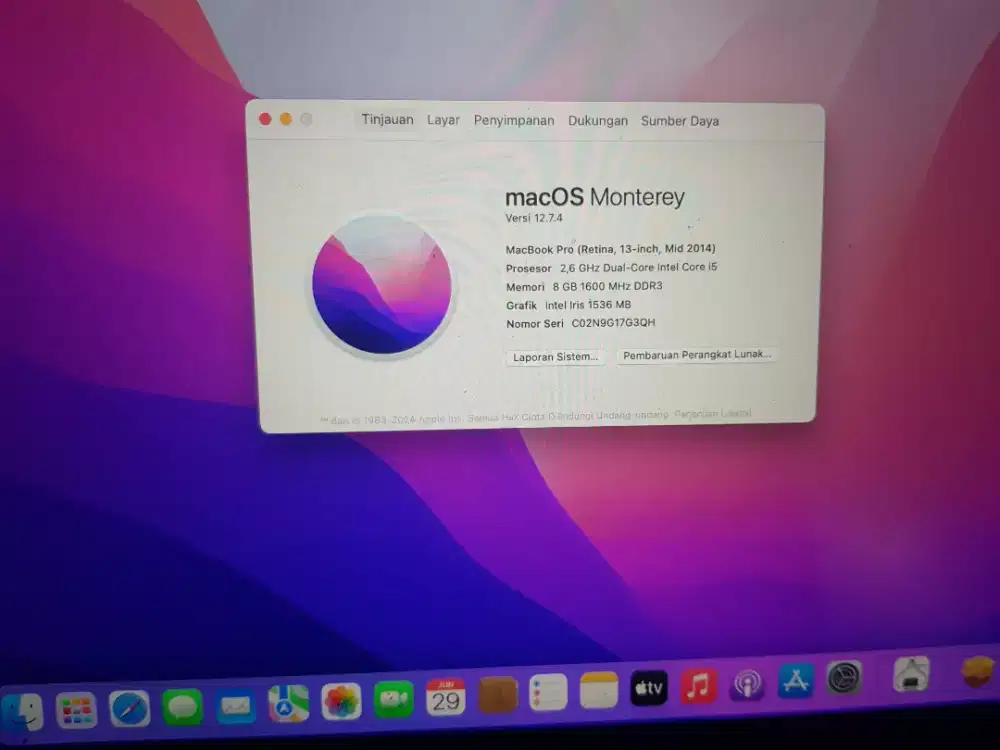Click the "Versi 12.7.4" text
This screenshot has height=750, width=1000.
pos(534,217)
